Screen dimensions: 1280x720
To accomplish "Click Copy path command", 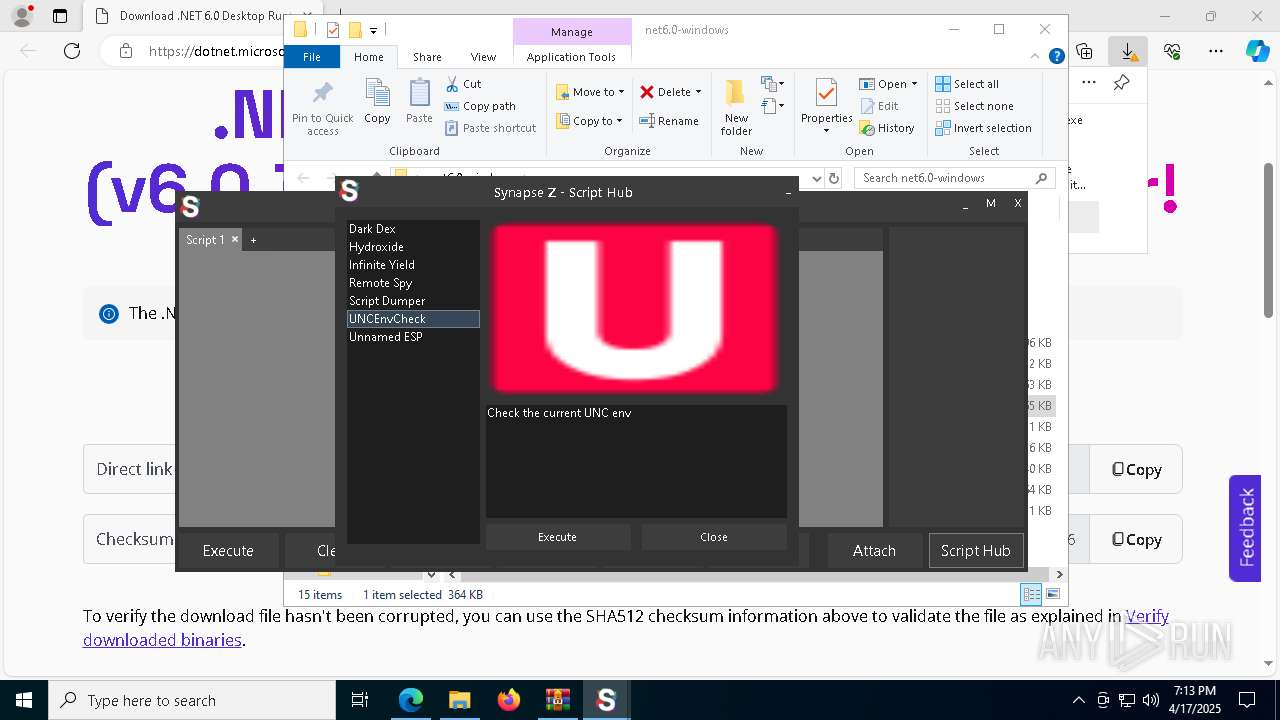I will [x=481, y=106].
